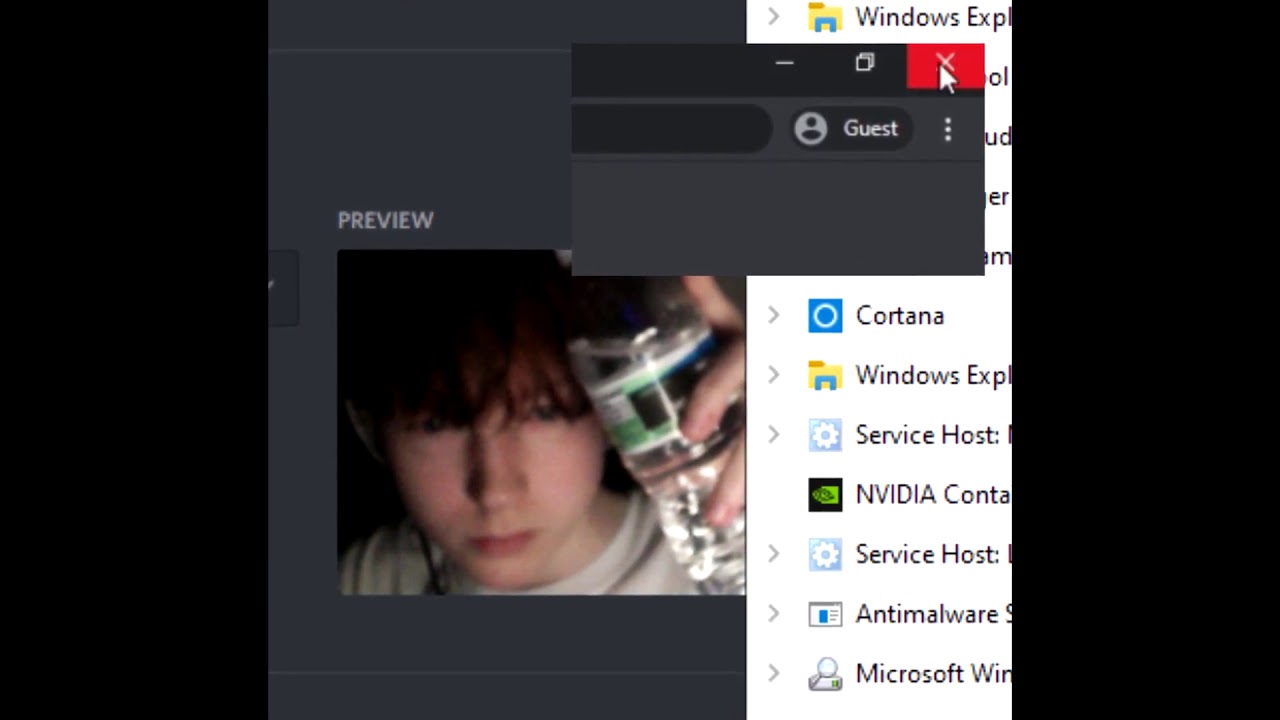
Task: Click the Microsoft Windows Search process icon
Action: point(825,674)
